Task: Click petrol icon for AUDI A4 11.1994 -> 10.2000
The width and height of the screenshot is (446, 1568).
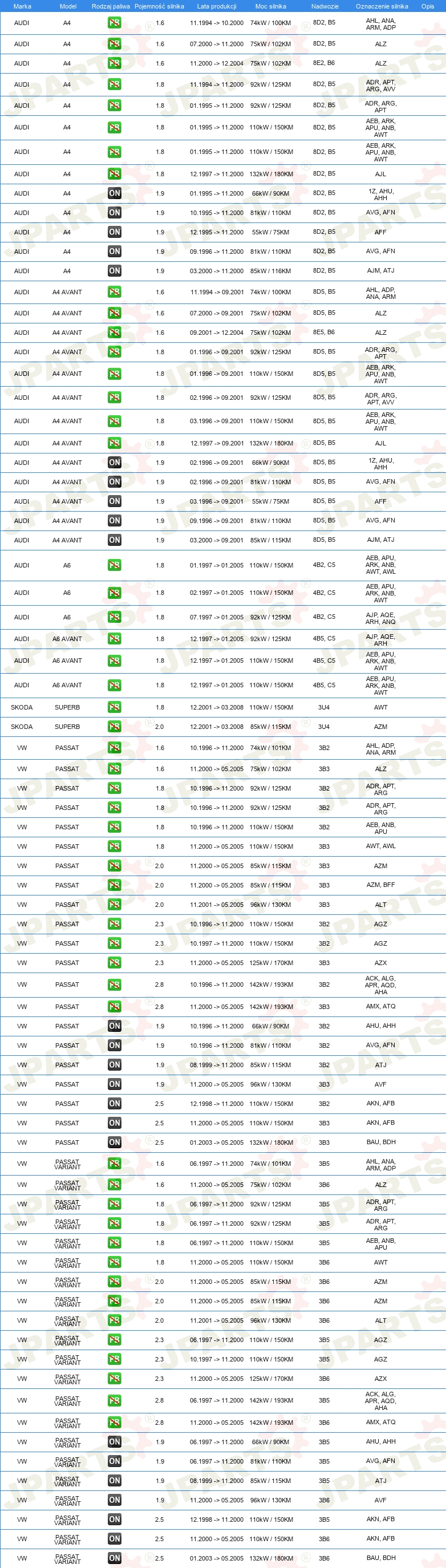Action: point(115,23)
